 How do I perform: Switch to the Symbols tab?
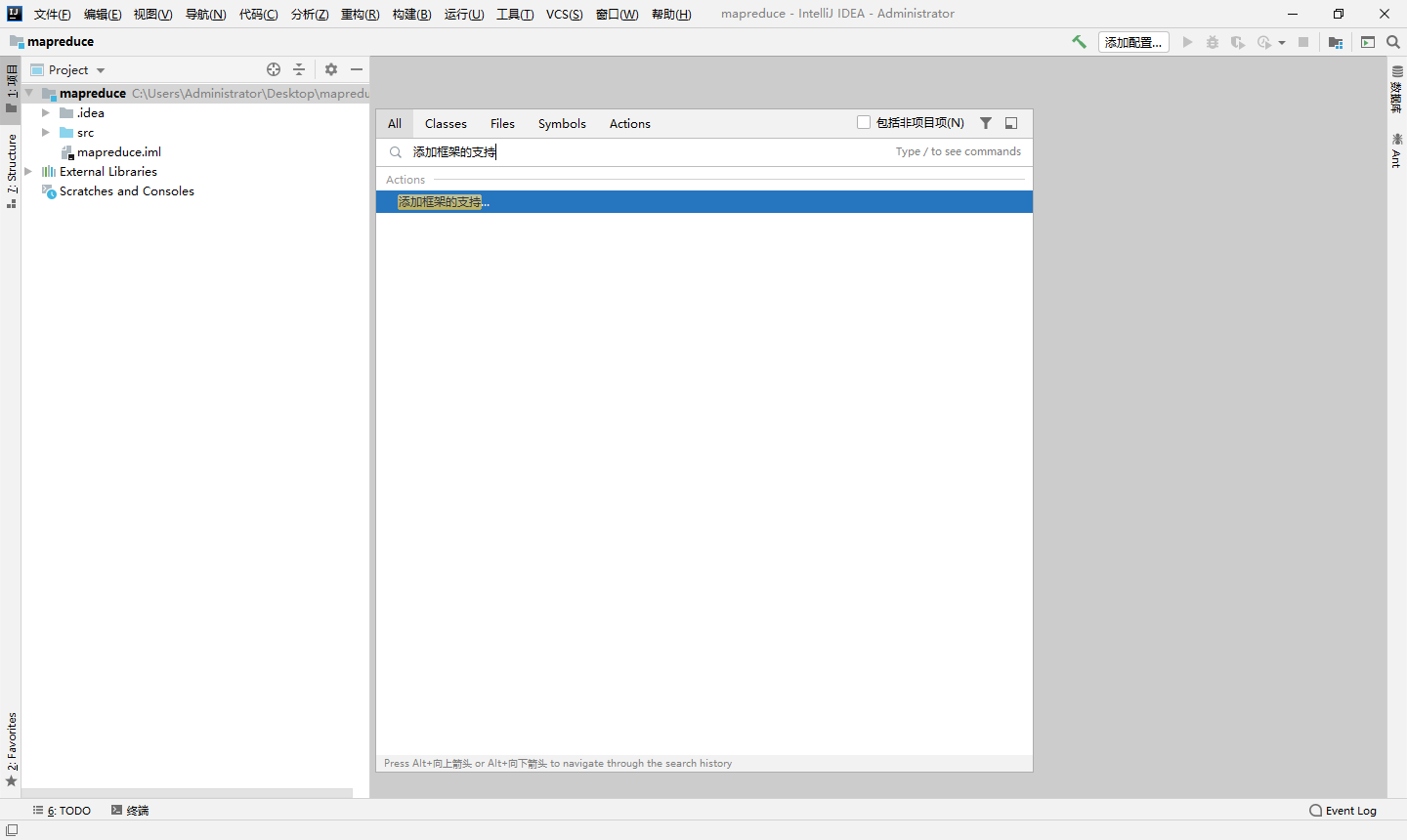562,123
